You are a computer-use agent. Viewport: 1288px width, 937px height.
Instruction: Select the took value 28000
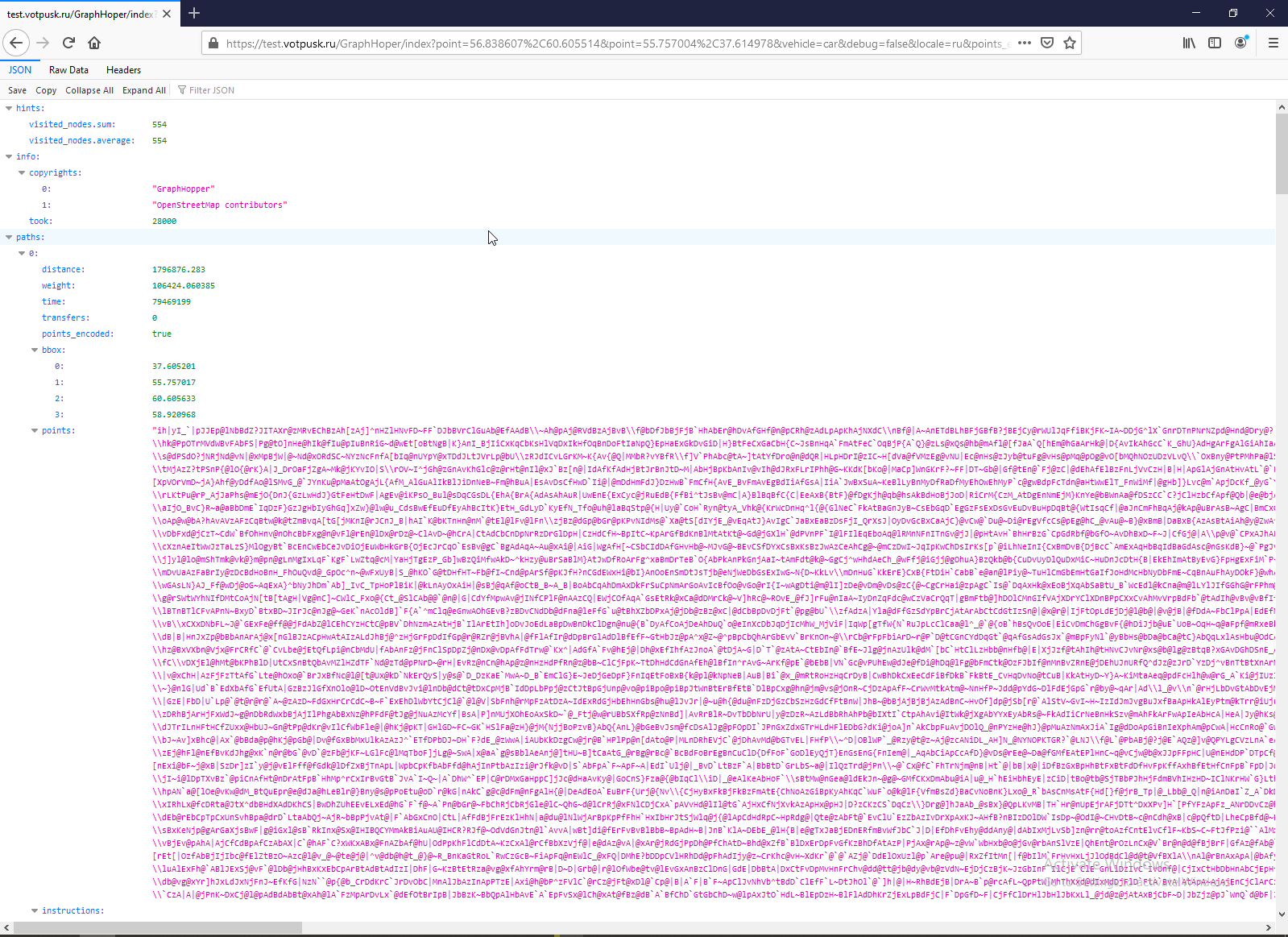click(164, 221)
